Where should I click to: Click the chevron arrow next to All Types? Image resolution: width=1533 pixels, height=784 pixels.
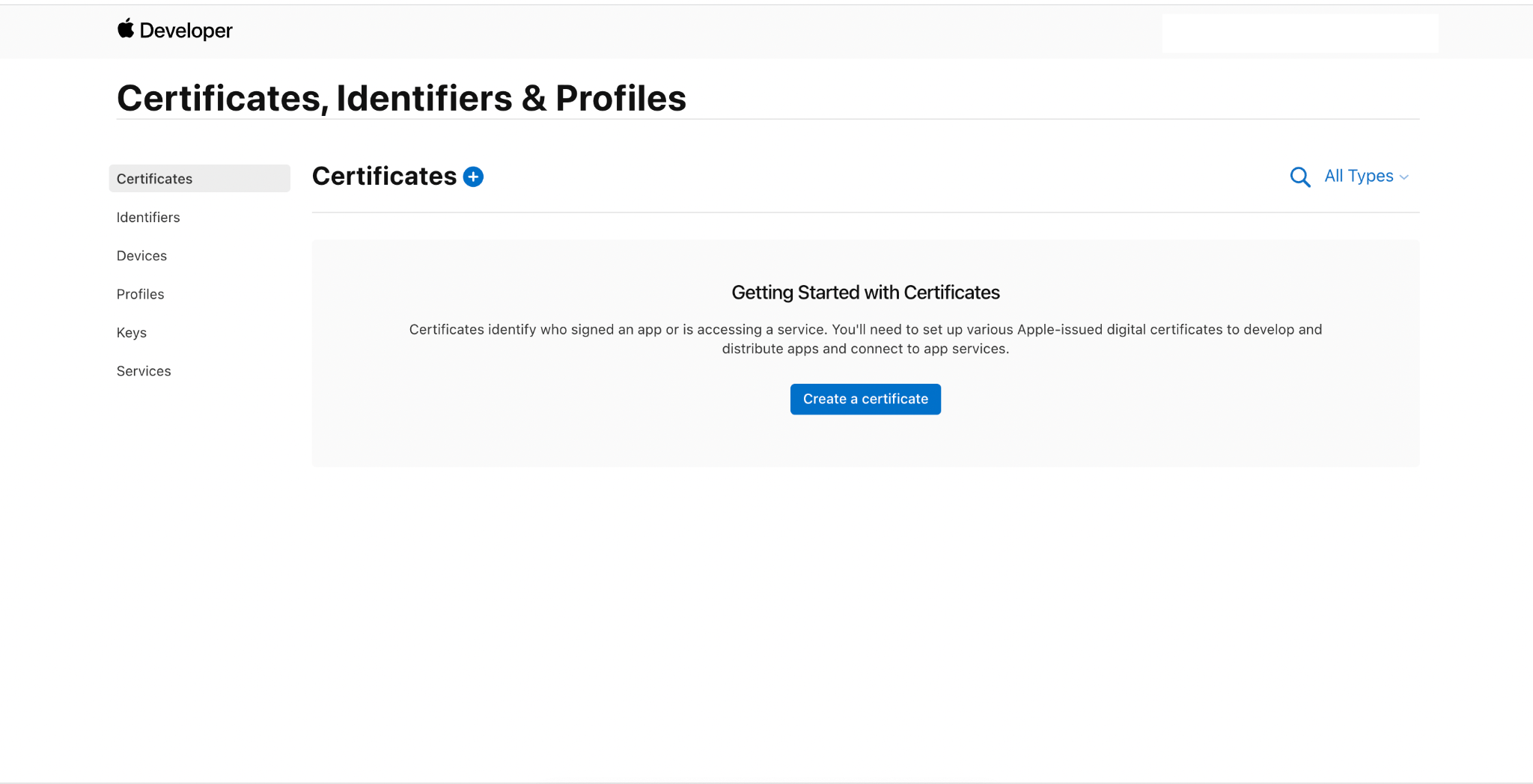click(x=1404, y=177)
